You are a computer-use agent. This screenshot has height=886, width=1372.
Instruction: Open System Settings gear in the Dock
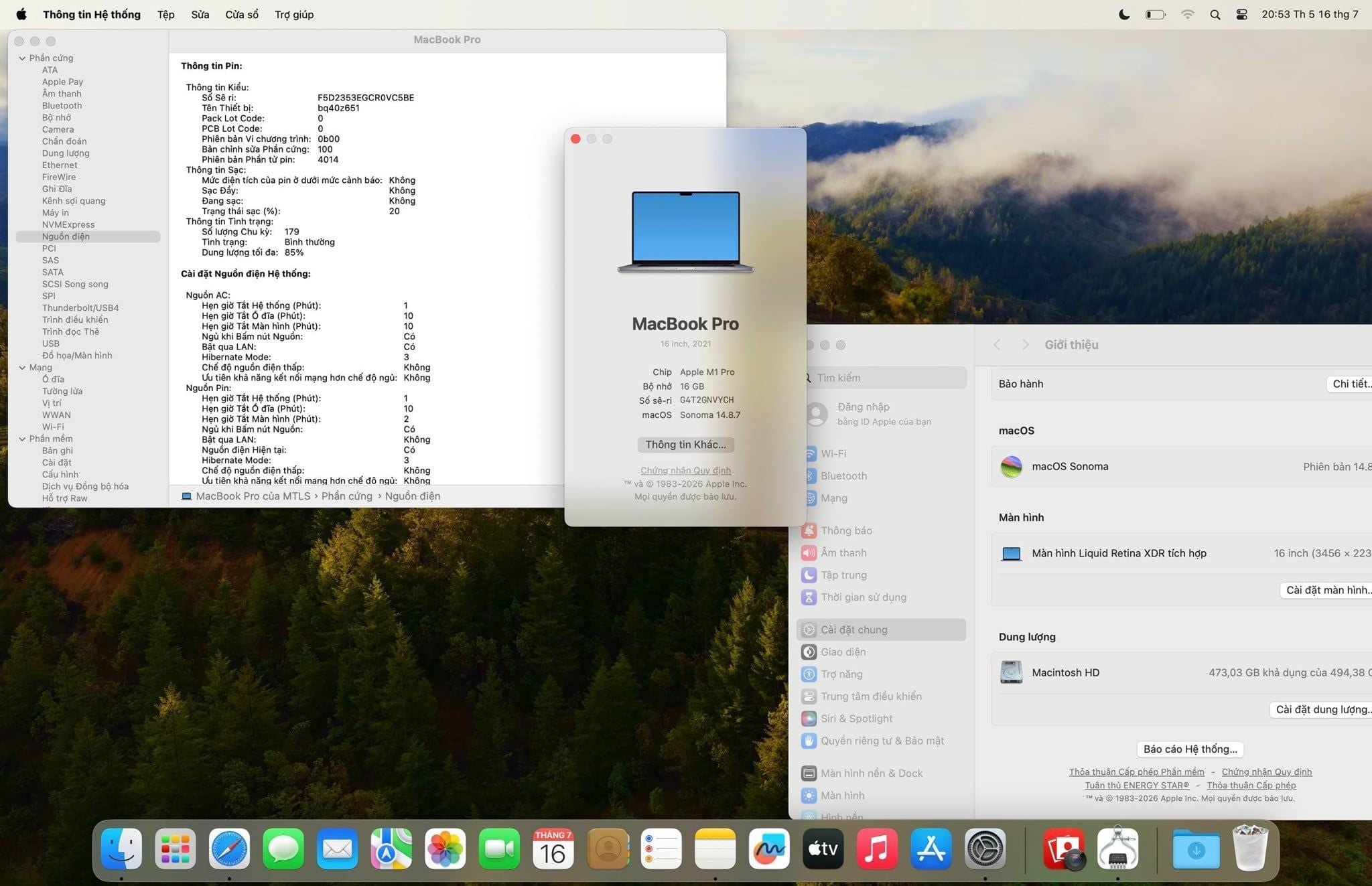(985, 848)
